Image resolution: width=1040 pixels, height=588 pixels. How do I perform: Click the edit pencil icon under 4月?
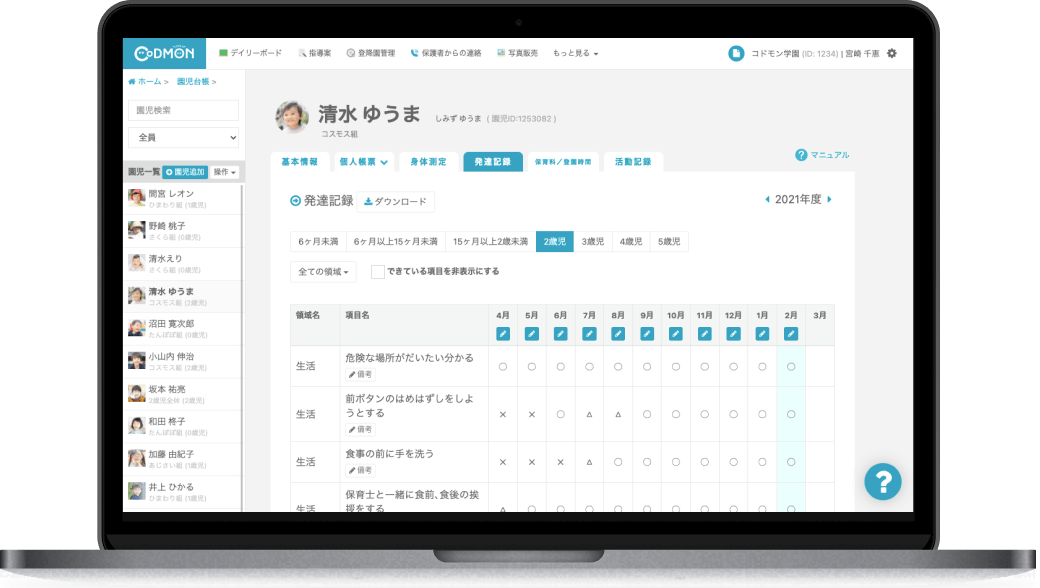tap(503, 333)
